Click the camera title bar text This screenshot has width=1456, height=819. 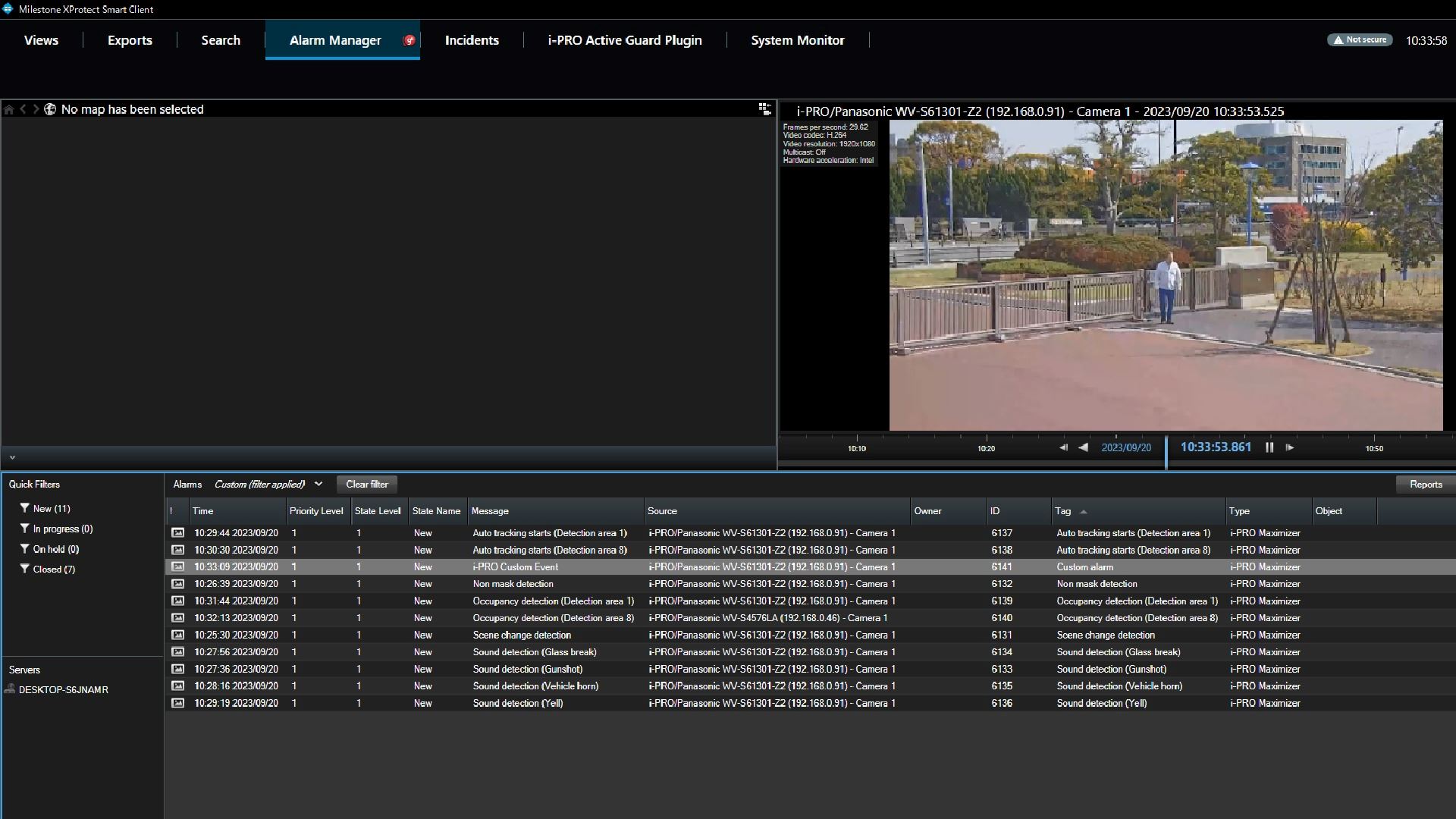[x=1040, y=111]
